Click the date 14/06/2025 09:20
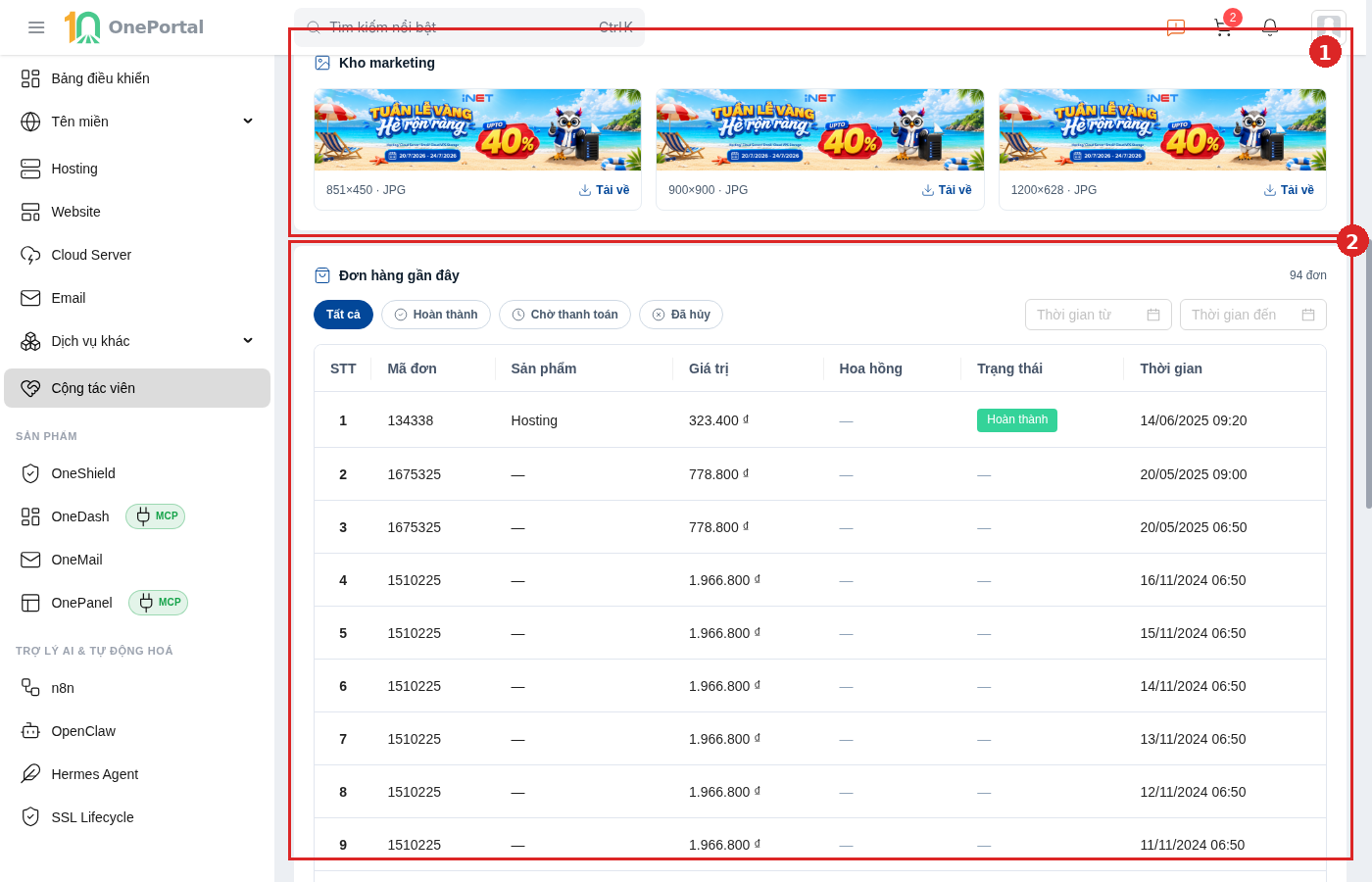The width and height of the screenshot is (1372, 882). pyautogui.click(x=1194, y=420)
